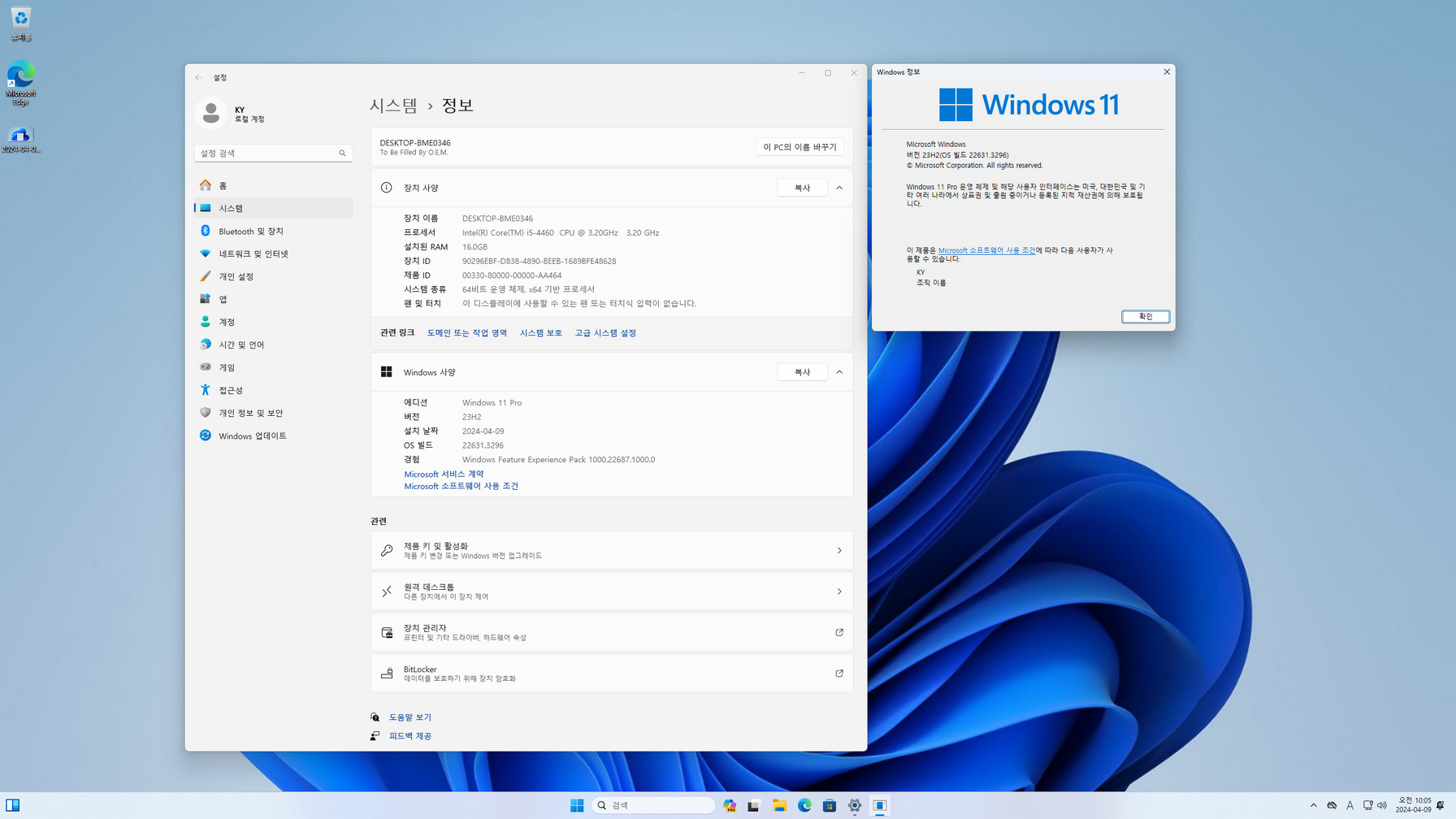Viewport: 1456px width, 819px height.
Task: Collapse the 장치 사양 section
Action: pyautogui.click(x=839, y=188)
